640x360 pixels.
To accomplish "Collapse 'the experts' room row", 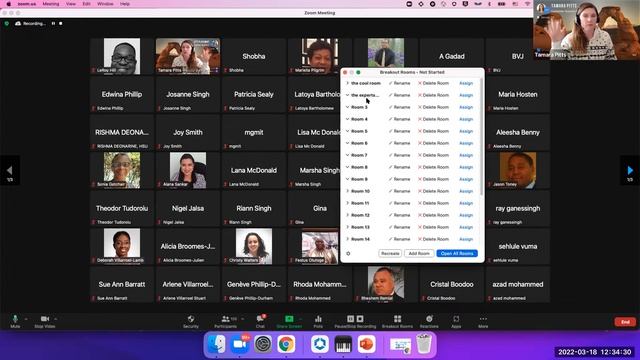I will [347, 95].
